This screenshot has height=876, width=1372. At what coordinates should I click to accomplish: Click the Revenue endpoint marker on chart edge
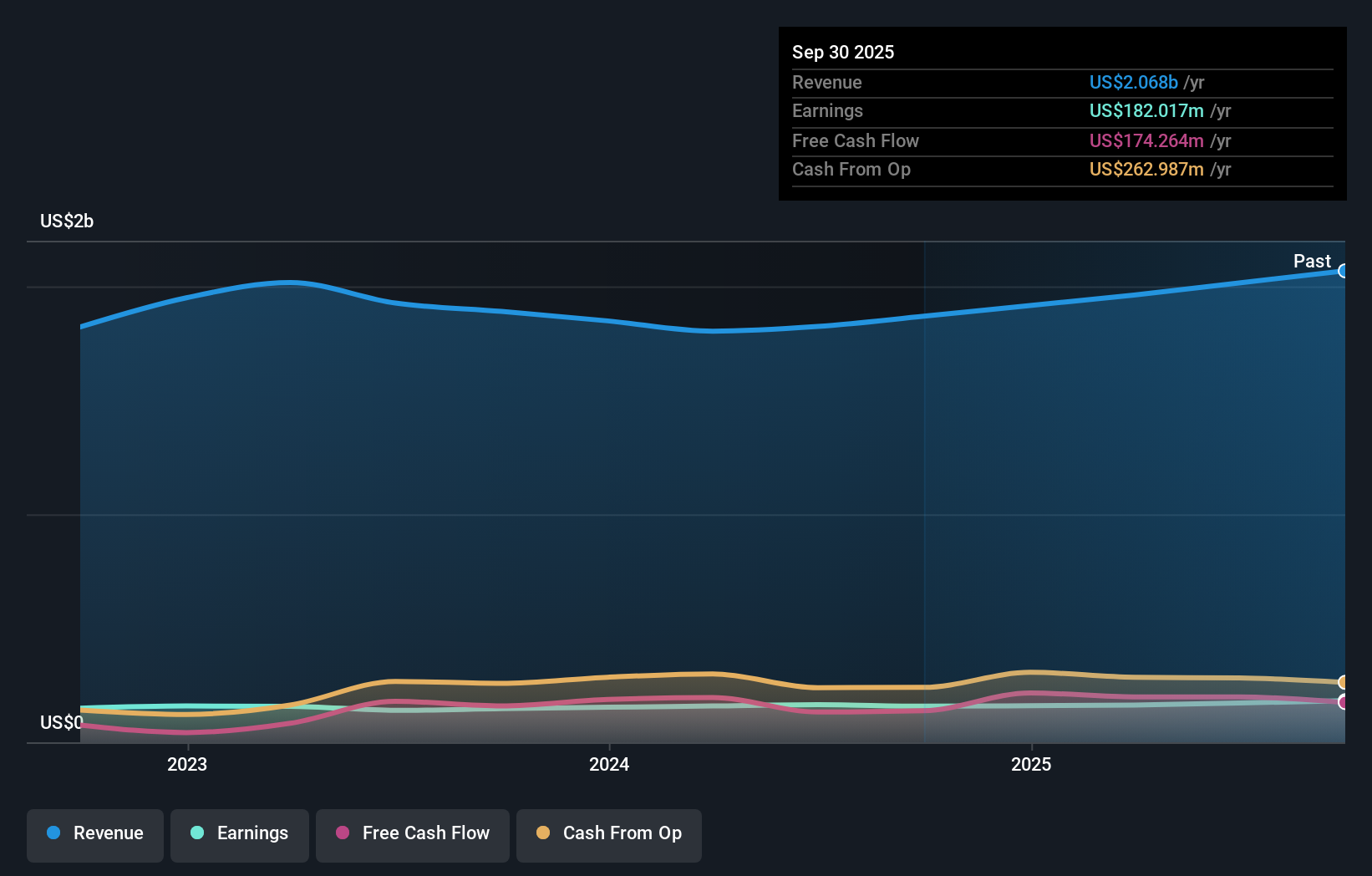pyautogui.click(x=1344, y=271)
